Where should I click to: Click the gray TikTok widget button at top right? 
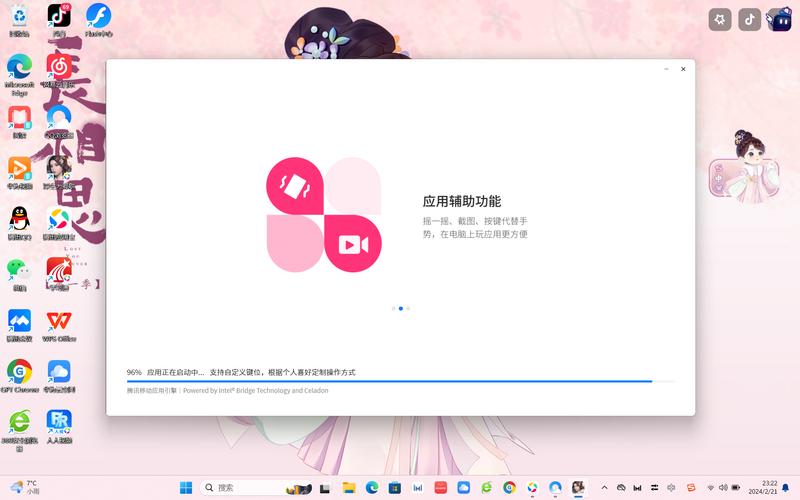point(749,20)
